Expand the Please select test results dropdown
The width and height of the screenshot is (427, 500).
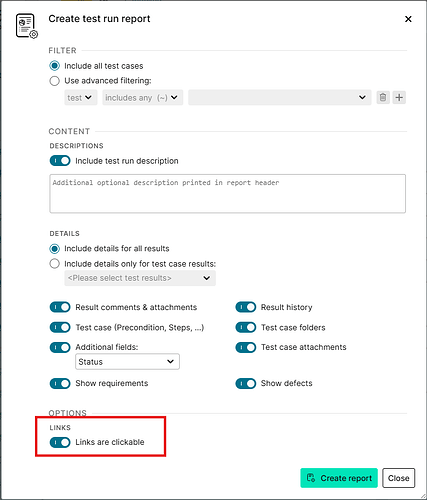point(140,278)
